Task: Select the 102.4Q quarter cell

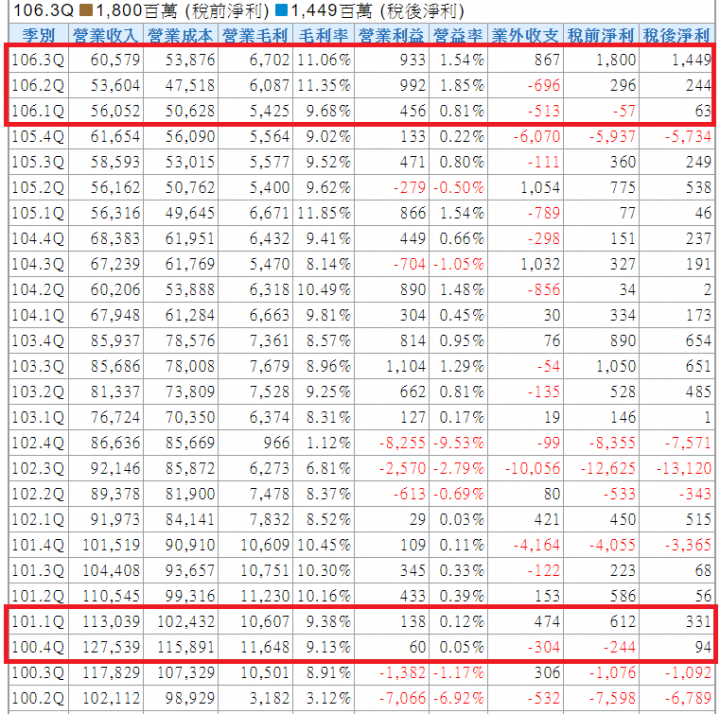Action: point(39,443)
